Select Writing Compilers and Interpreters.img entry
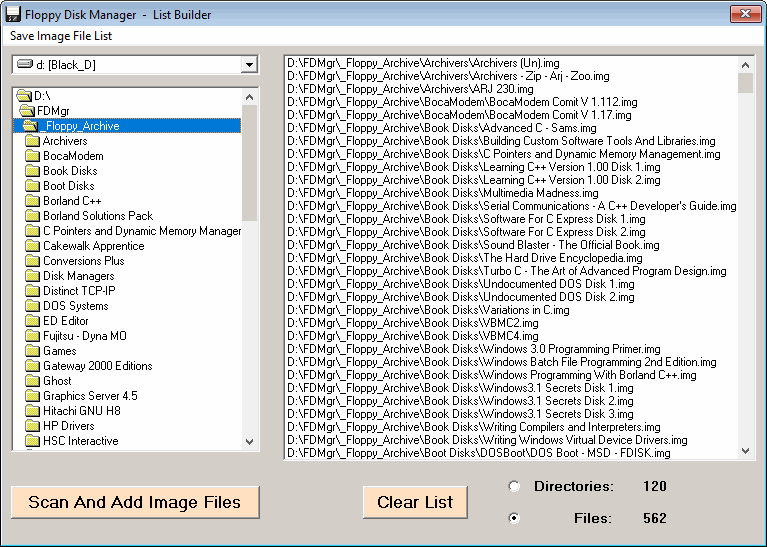 [x=474, y=427]
